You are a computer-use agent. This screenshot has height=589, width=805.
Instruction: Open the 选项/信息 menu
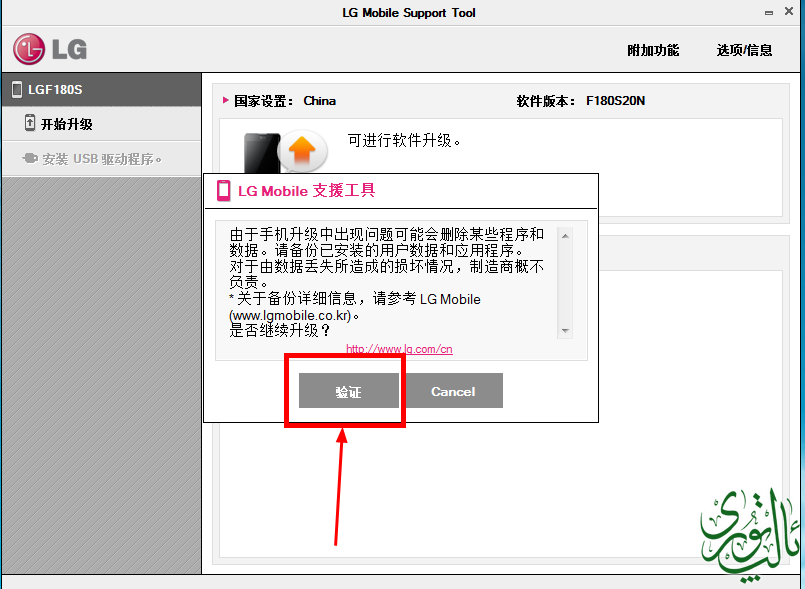point(744,50)
